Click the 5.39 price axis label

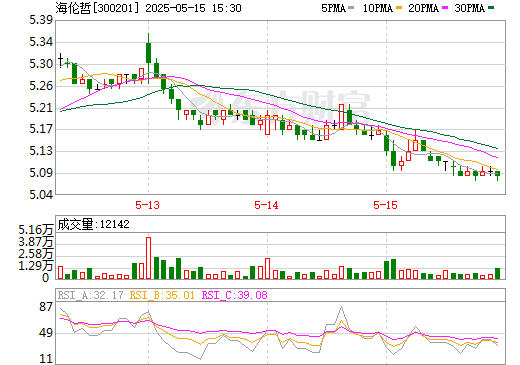click(41, 20)
